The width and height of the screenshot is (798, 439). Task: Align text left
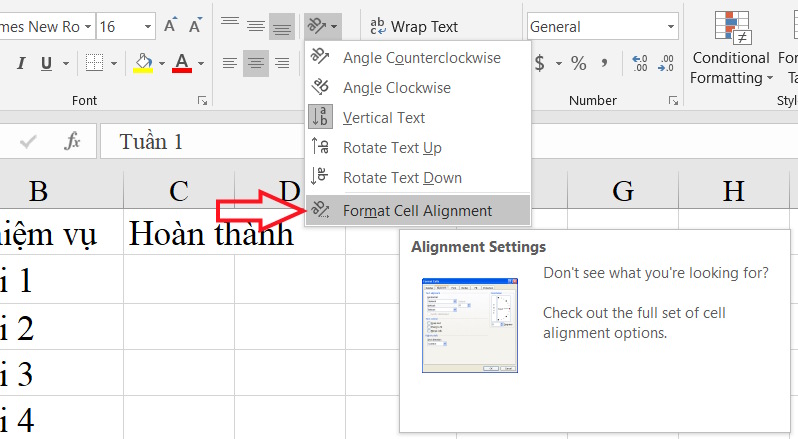(230, 63)
